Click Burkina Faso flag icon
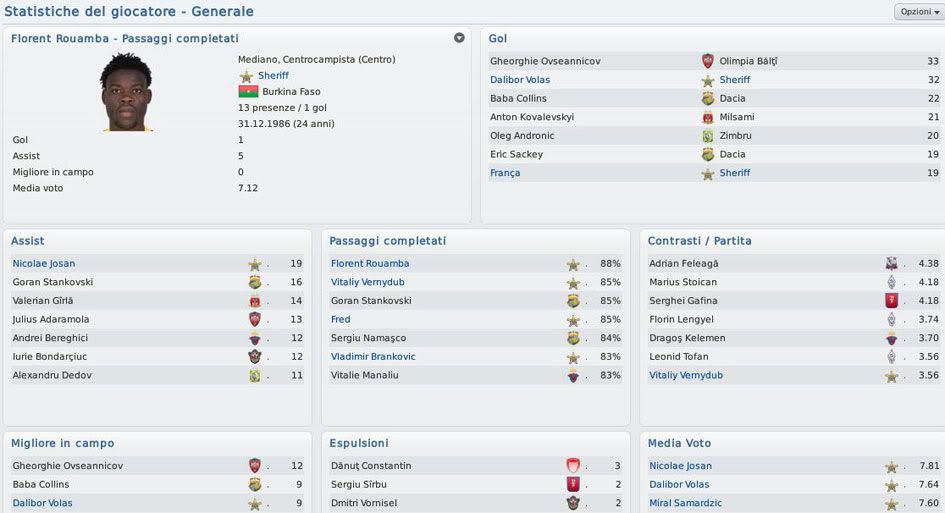 (x=246, y=92)
